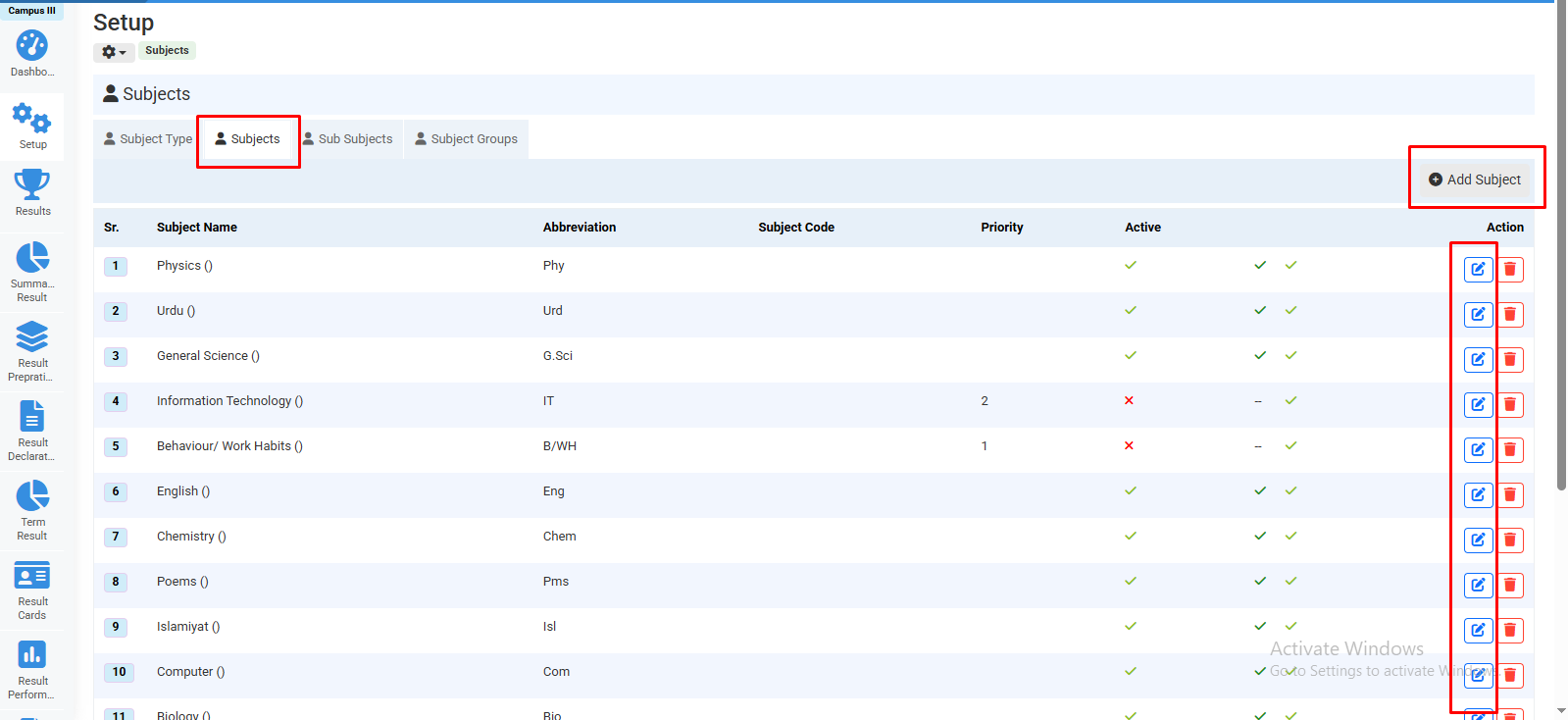The width and height of the screenshot is (1568, 720).
Task: Click the G.Sci abbreviation cell
Action: tap(558, 356)
